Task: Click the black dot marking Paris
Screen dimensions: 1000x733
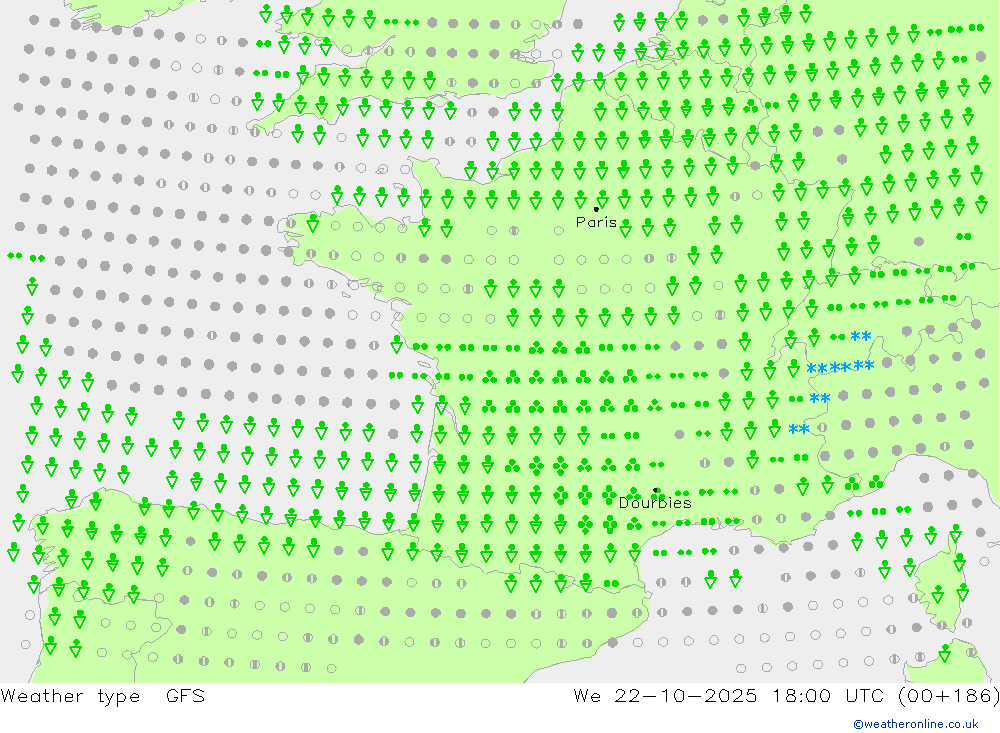Action: click(596, 209)
